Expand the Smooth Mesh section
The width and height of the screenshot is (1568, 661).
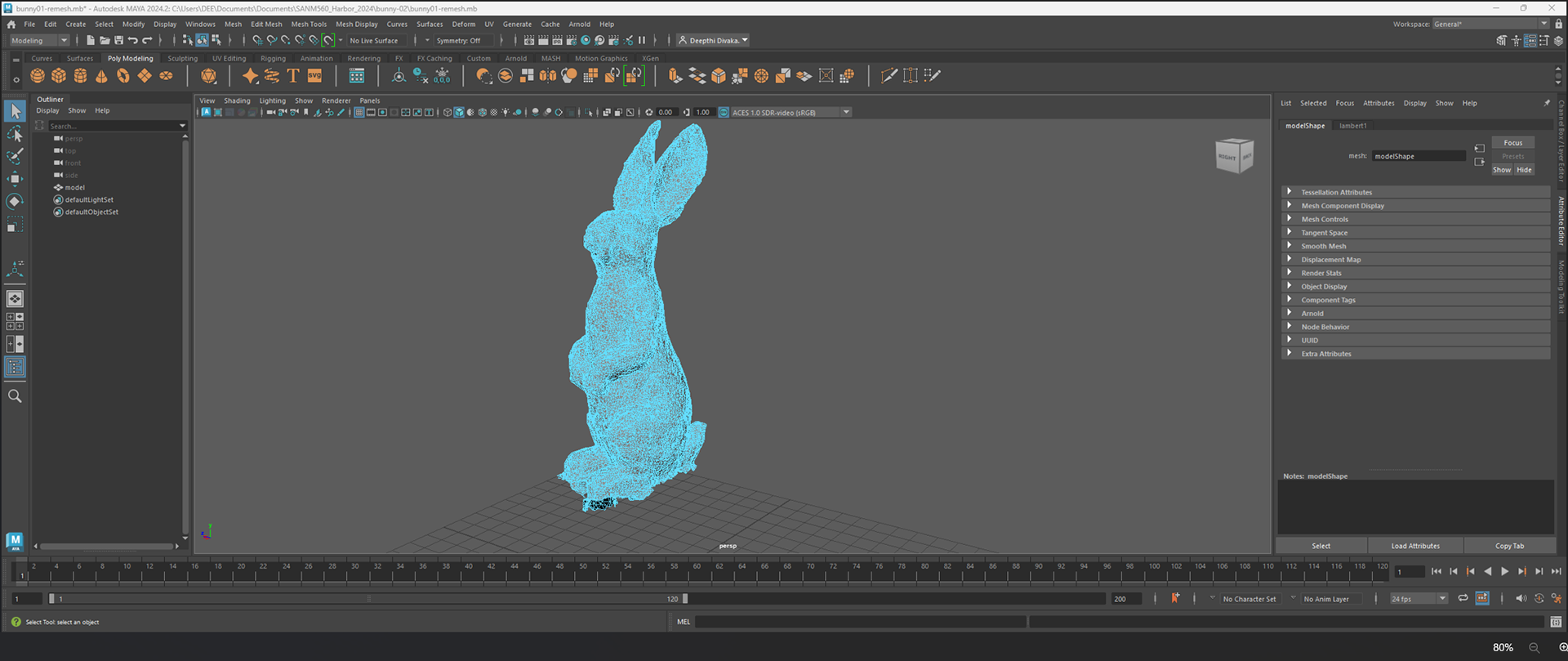point(1416,246)
